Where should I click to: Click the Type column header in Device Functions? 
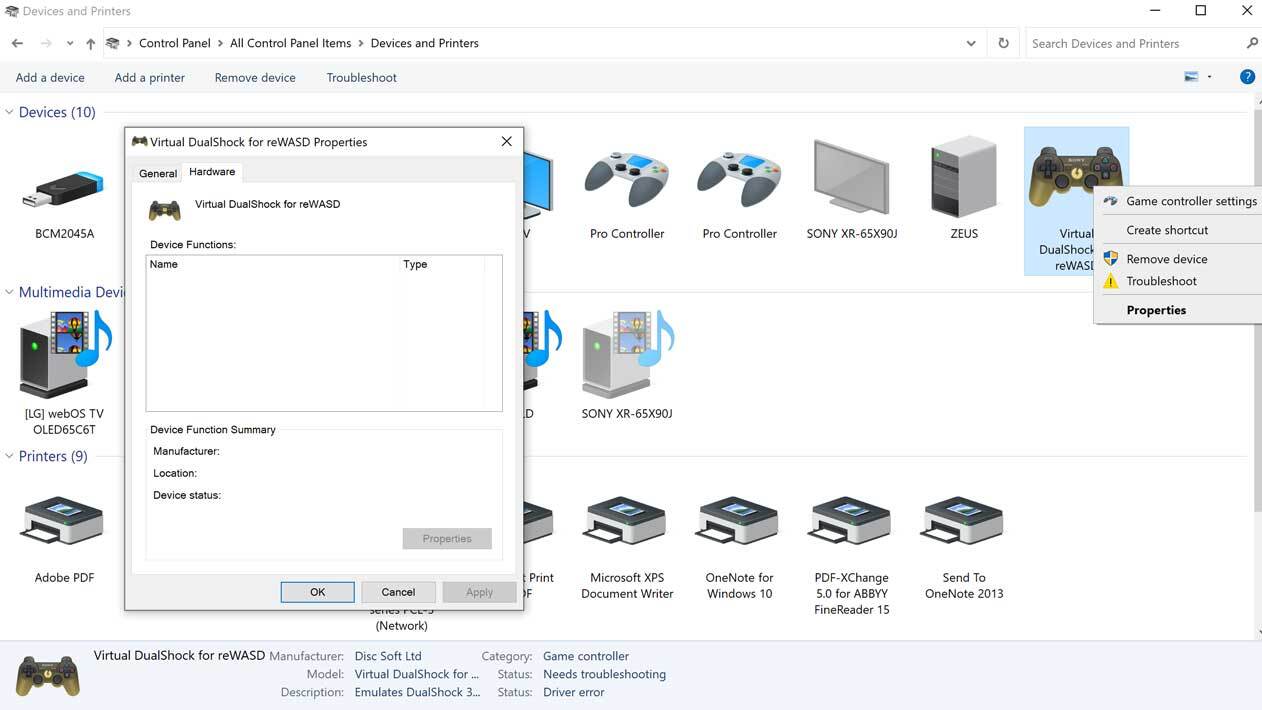tap(441, 264)
